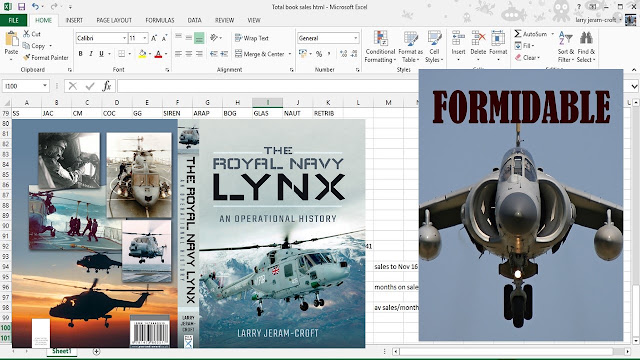This screenshot has height=360, width=640.
Task: Click Increase Decimal icon
Action: click(x=344, y=53)
